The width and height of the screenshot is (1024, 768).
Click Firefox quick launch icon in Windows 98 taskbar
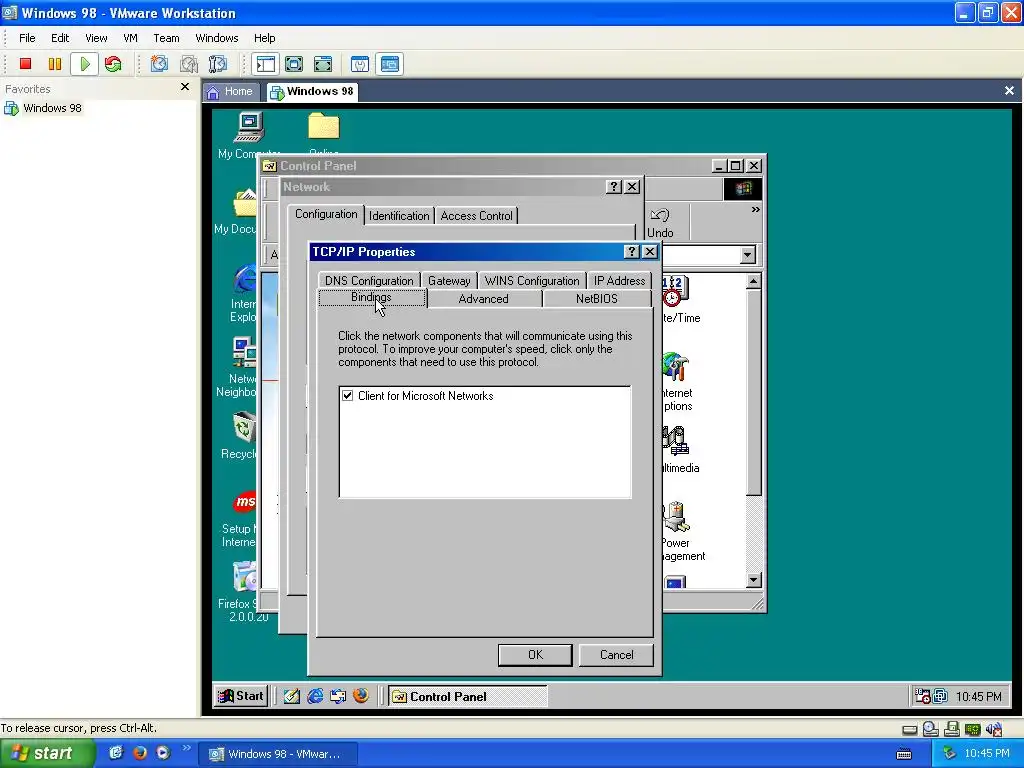pyautogui.click(x=360, y=696)
